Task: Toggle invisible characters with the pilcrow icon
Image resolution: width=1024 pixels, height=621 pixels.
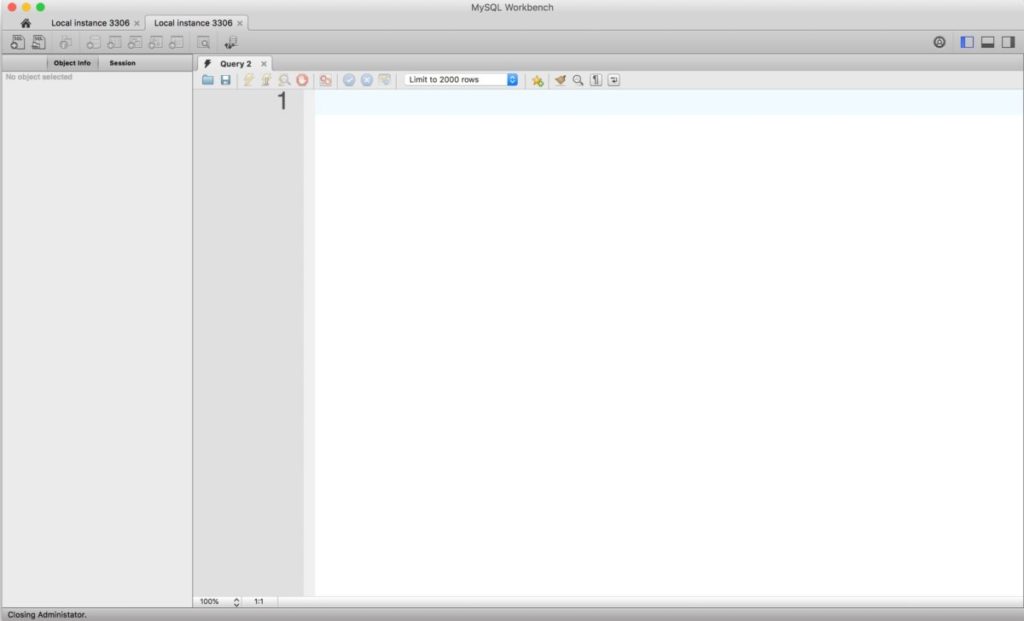Action: point(596,80)
